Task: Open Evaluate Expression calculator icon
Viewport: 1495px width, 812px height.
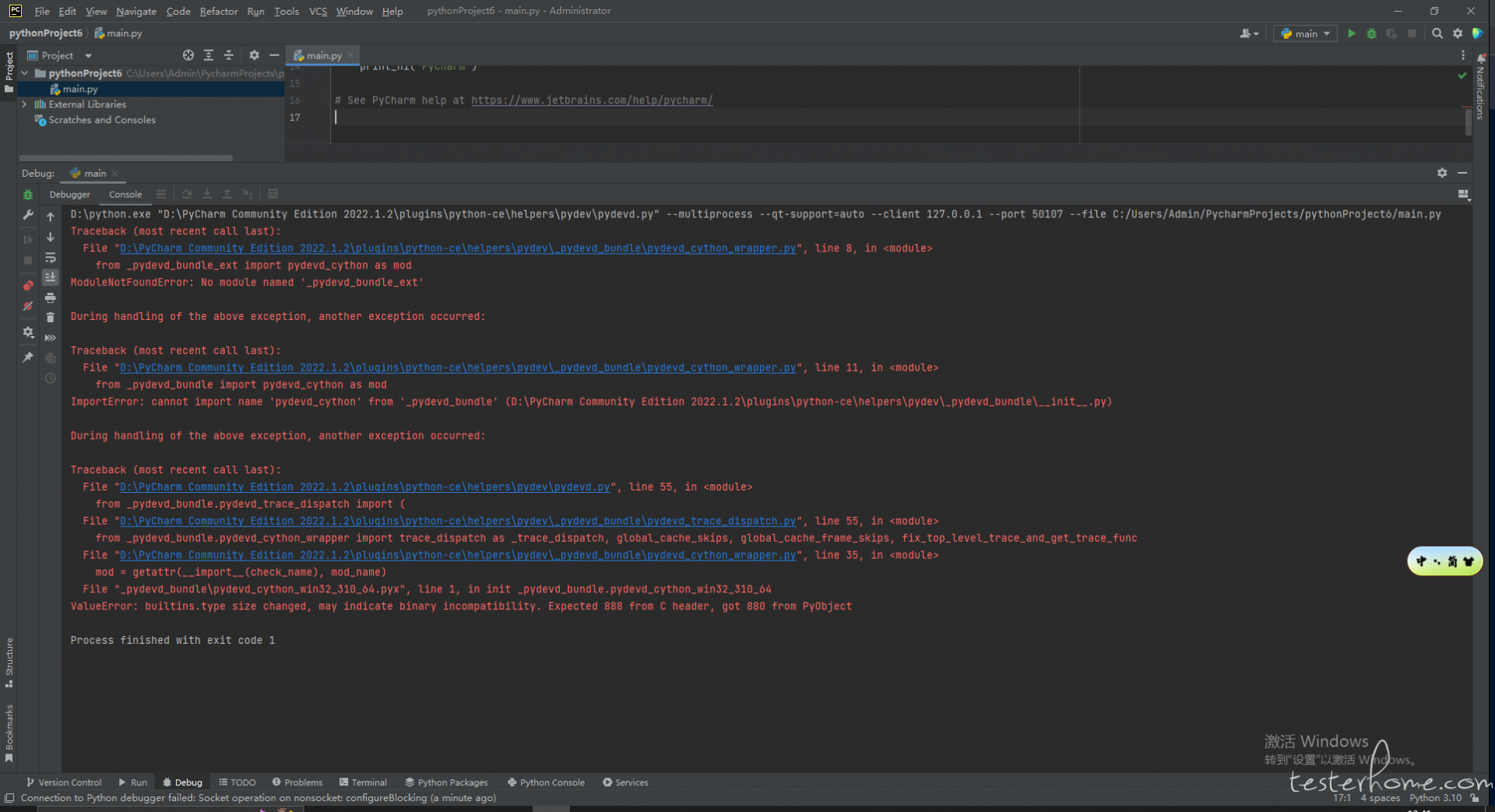Action: [273, 194]
